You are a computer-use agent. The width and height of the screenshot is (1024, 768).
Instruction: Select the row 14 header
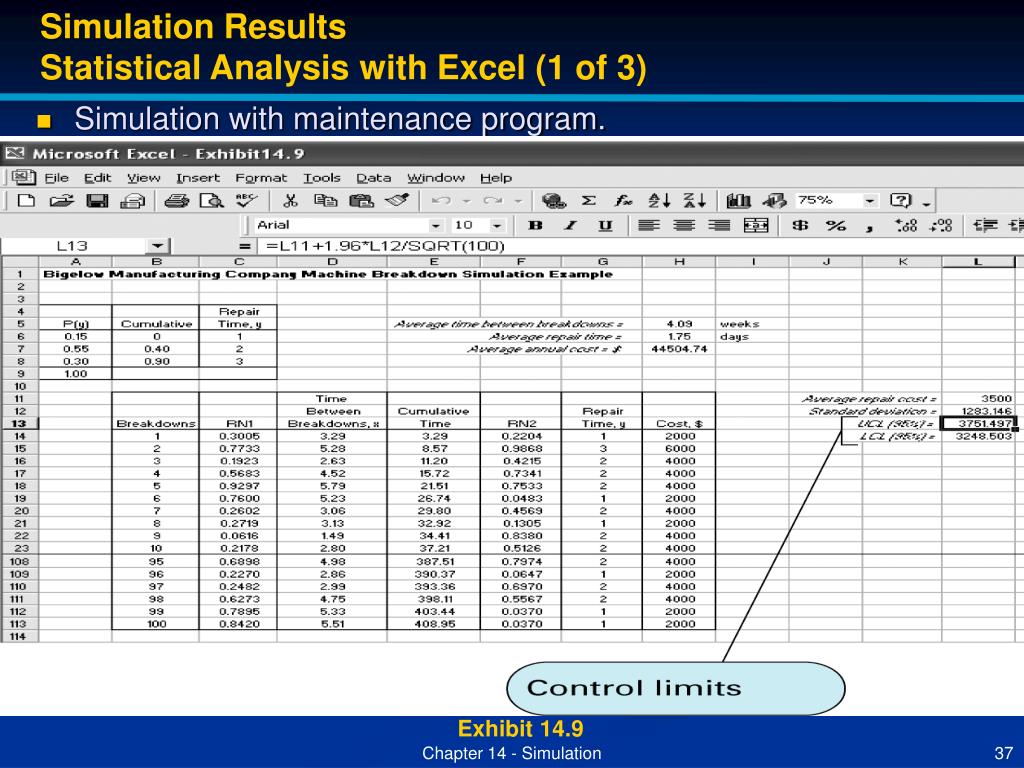(20, 436)
